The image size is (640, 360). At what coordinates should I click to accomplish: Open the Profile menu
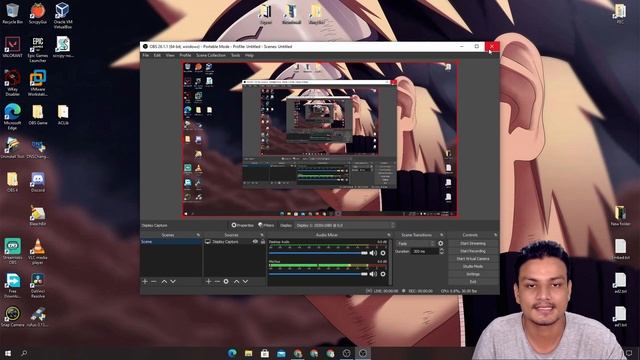pos(185,55)
